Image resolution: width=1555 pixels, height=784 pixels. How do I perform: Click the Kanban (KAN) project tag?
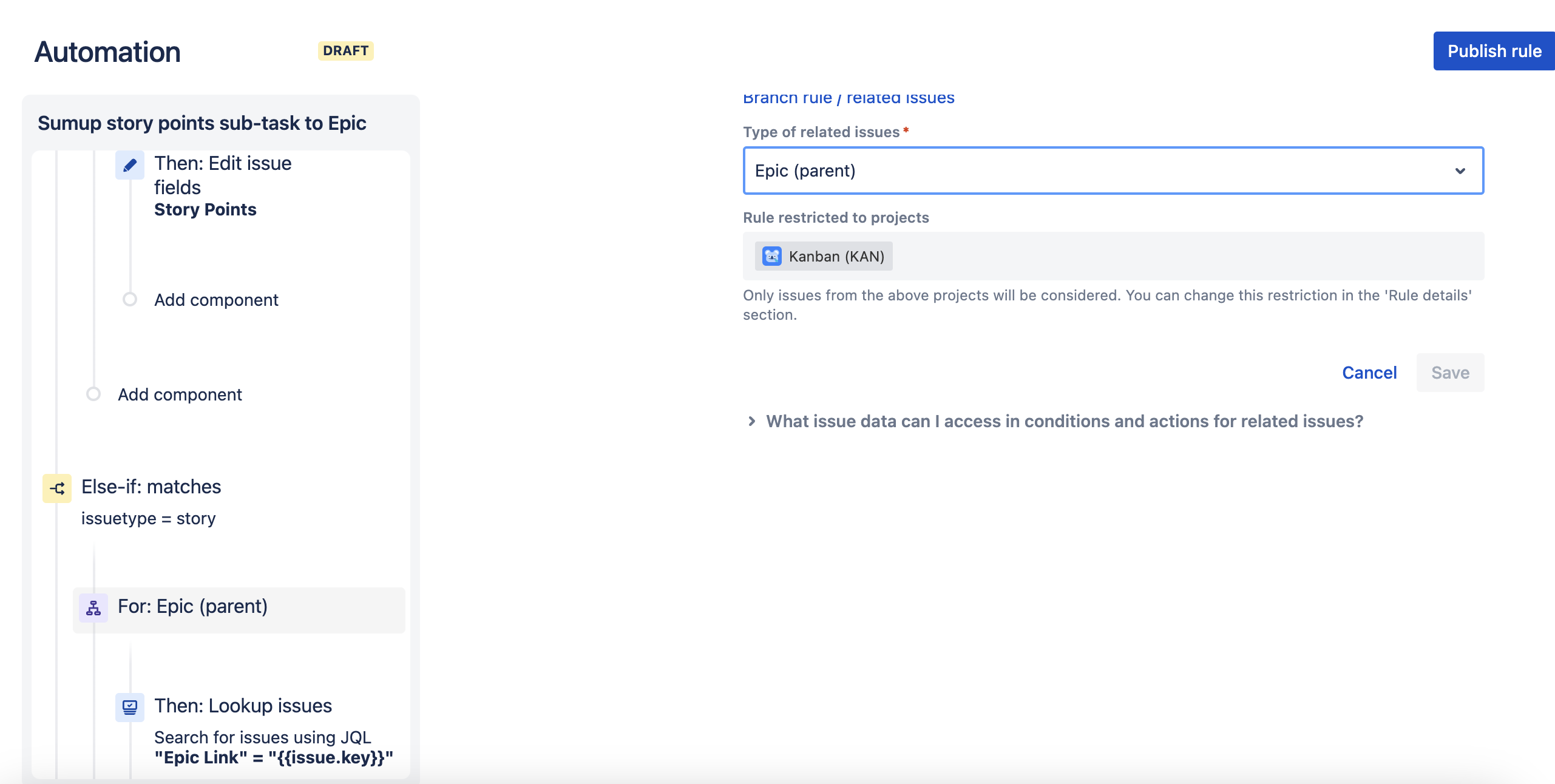(836, 256)
